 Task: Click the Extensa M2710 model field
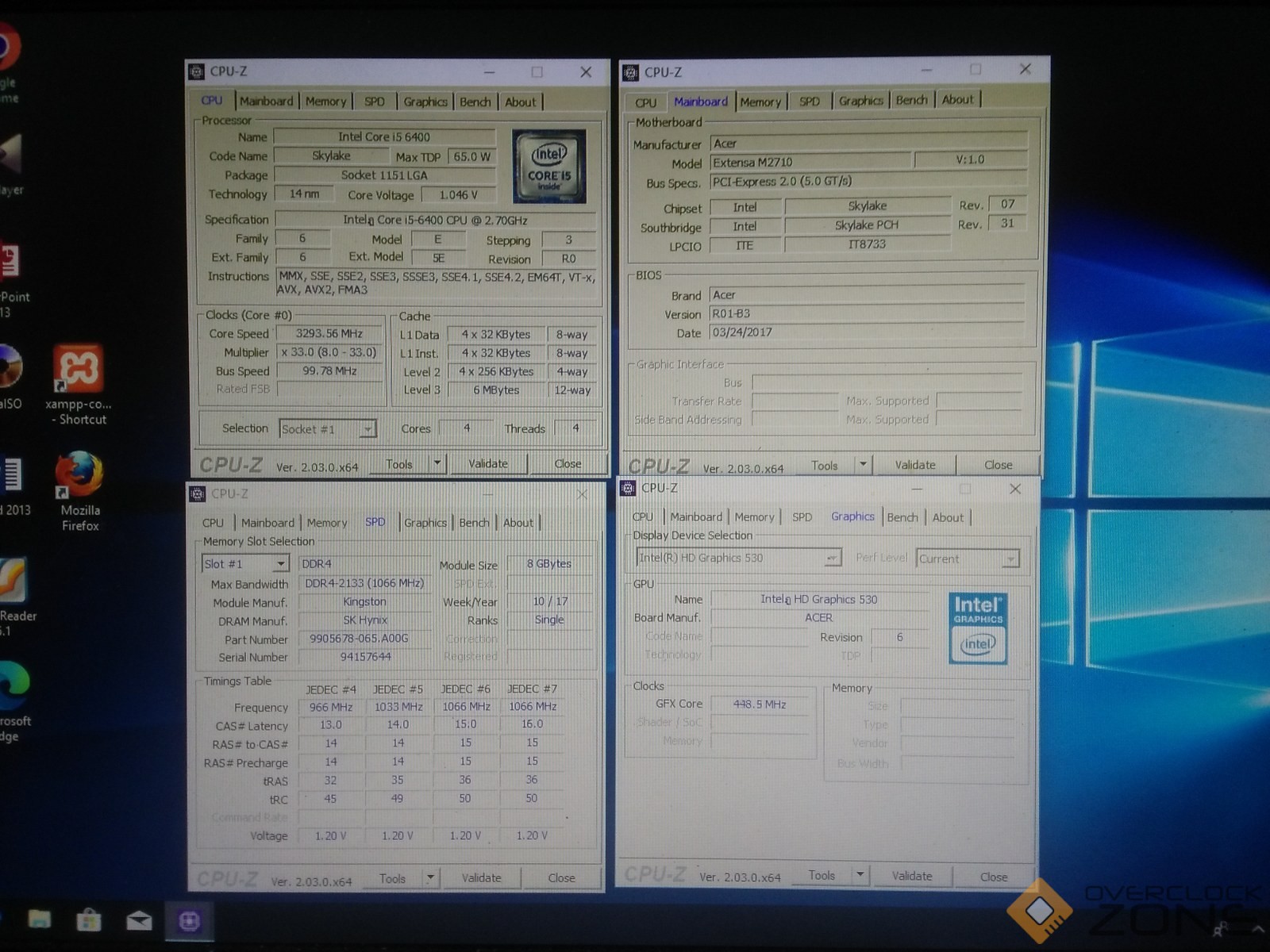point(810,163)
